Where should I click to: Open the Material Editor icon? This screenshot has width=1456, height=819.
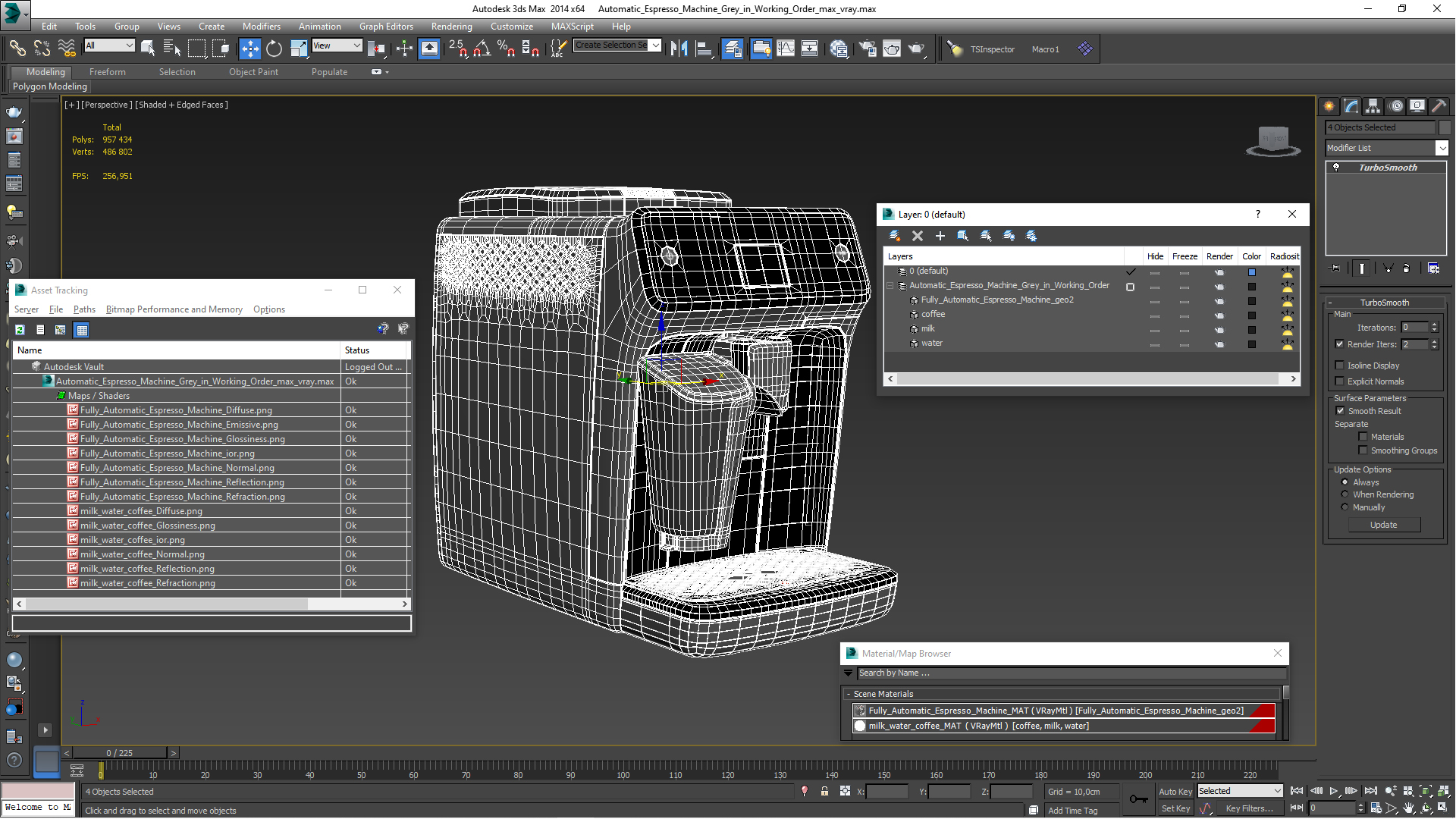(839, 49)
